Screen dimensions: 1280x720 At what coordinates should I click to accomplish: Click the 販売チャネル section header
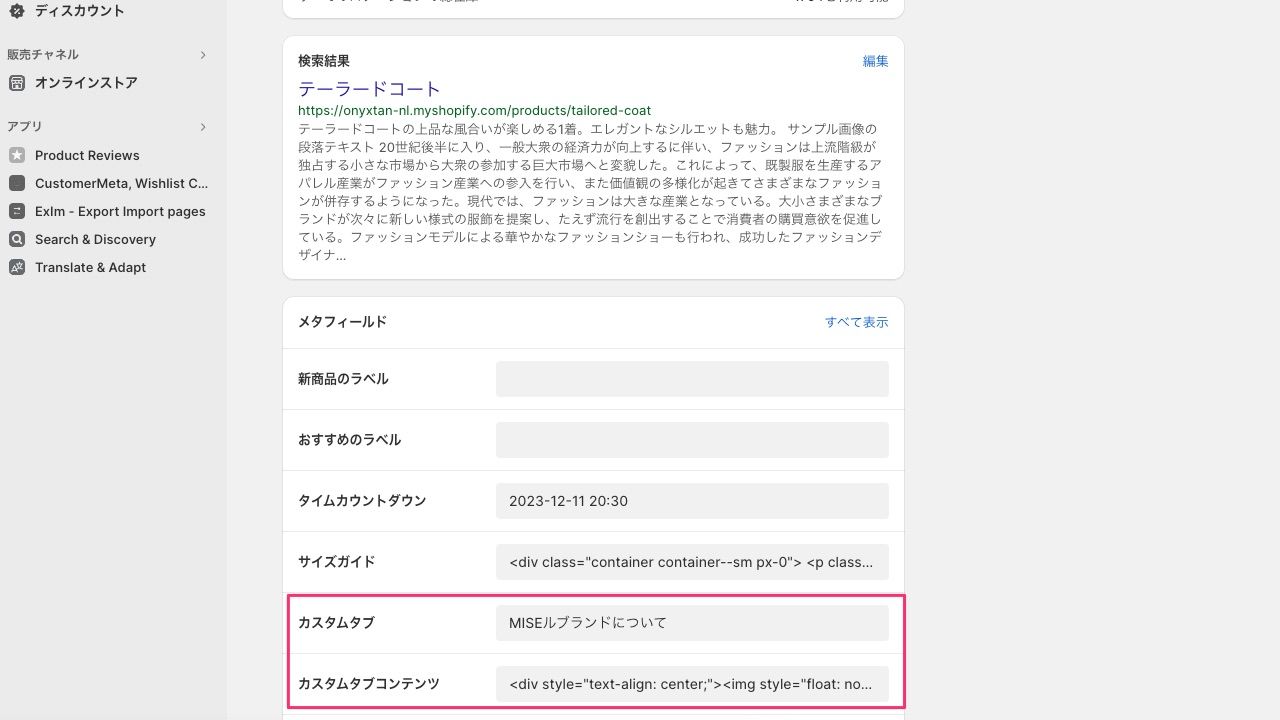[x=43, y=55]
